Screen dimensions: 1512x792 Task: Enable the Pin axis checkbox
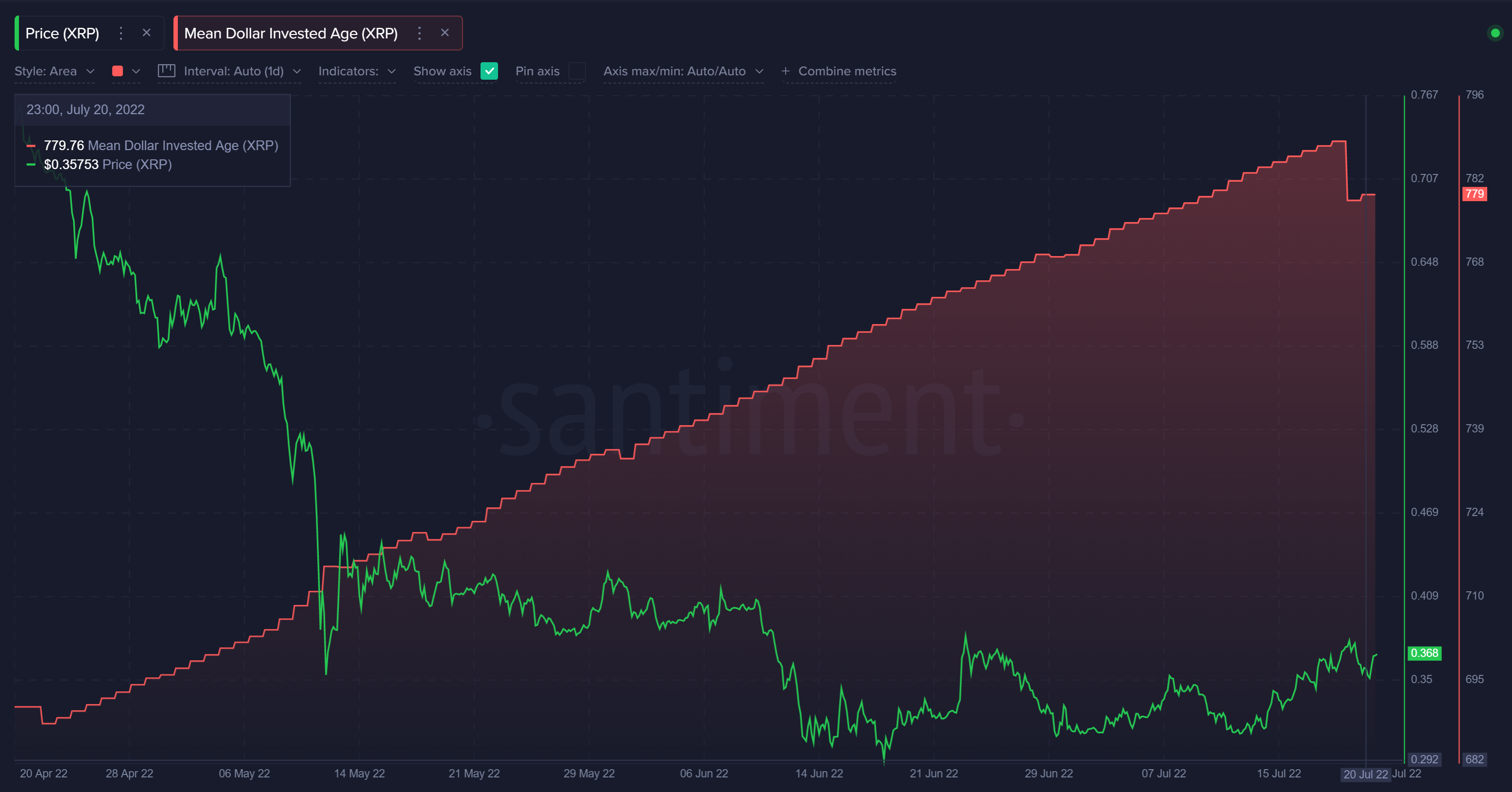(x=577, y=71)
